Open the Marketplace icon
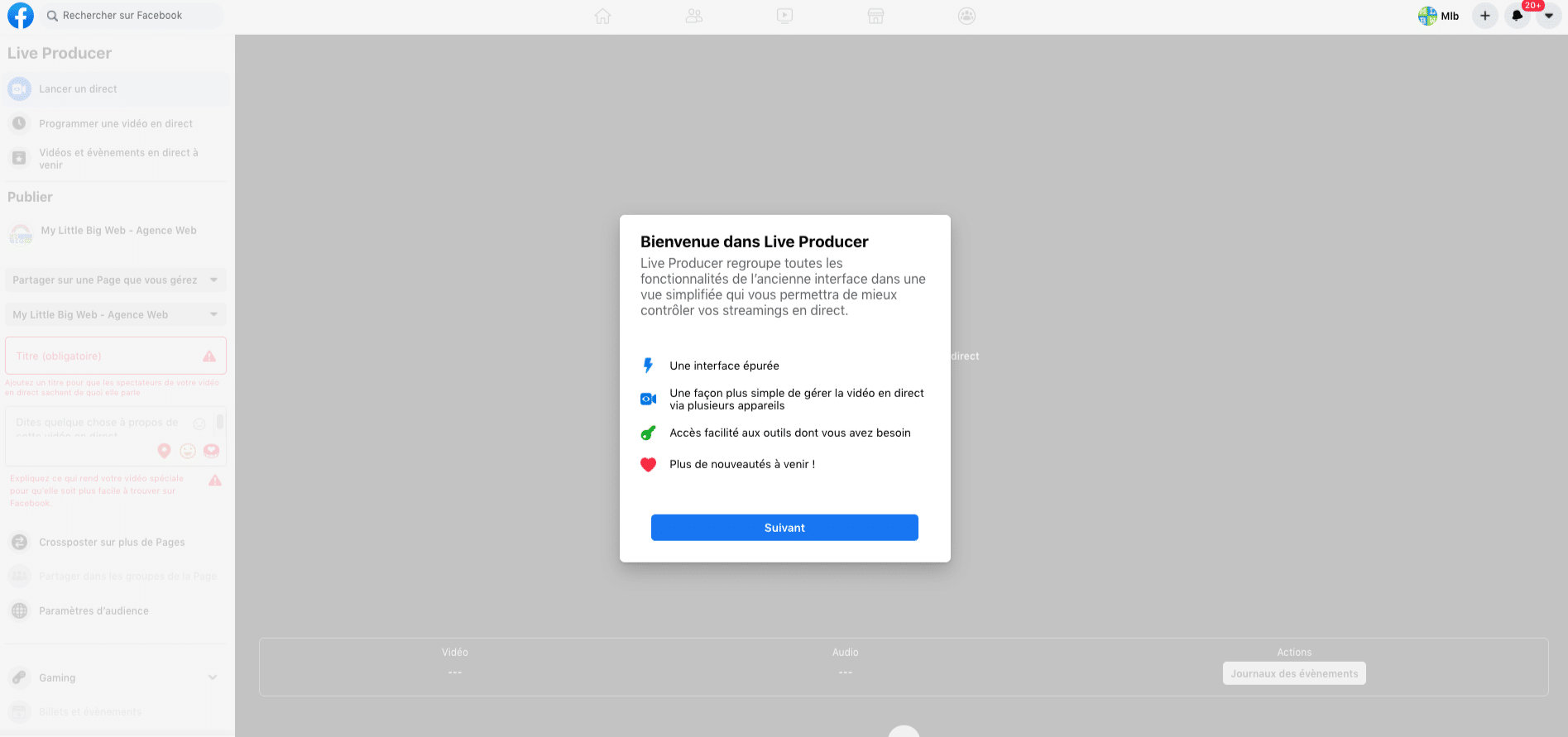 [x=875, y=16]
